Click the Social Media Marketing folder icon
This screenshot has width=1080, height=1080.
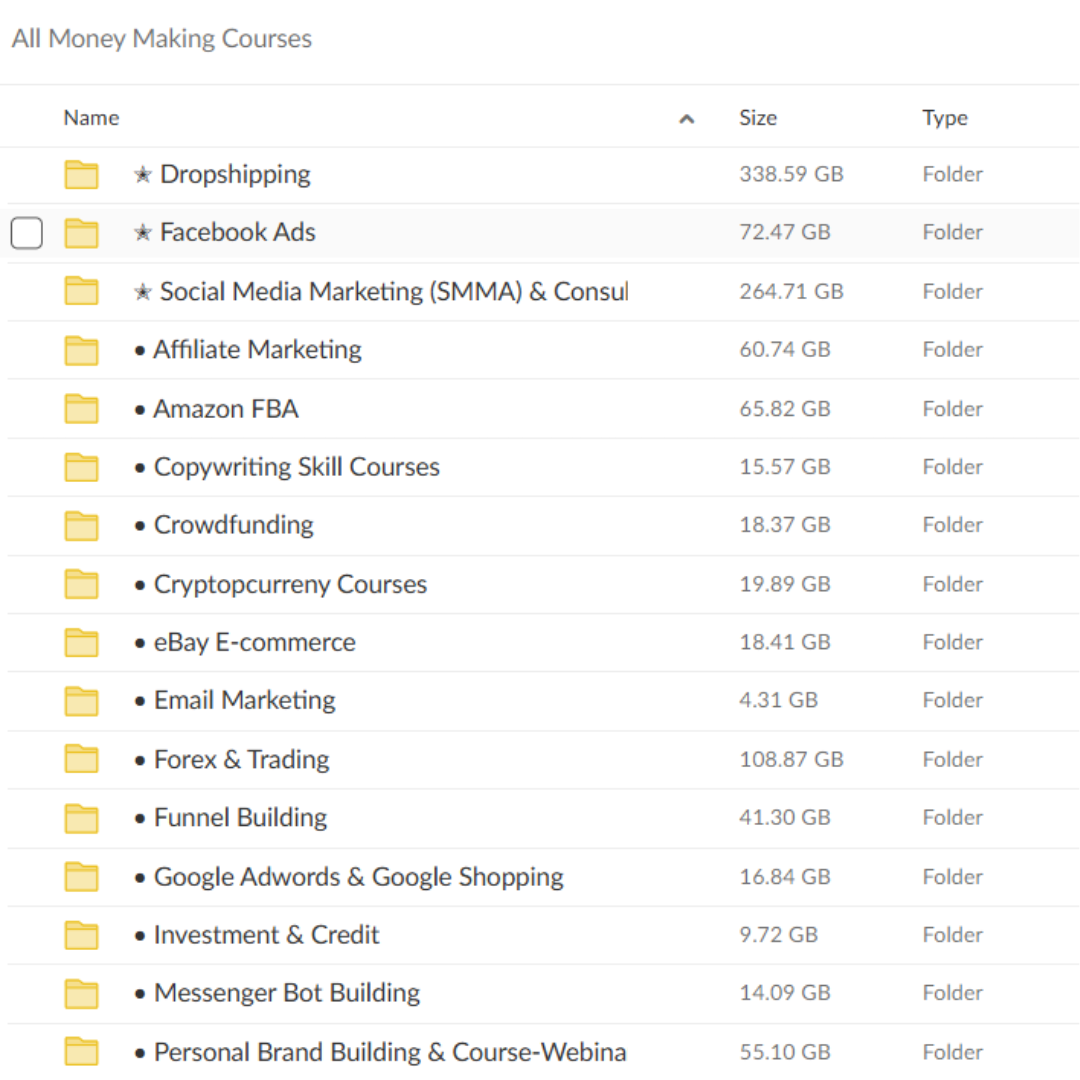click(81, 291)
